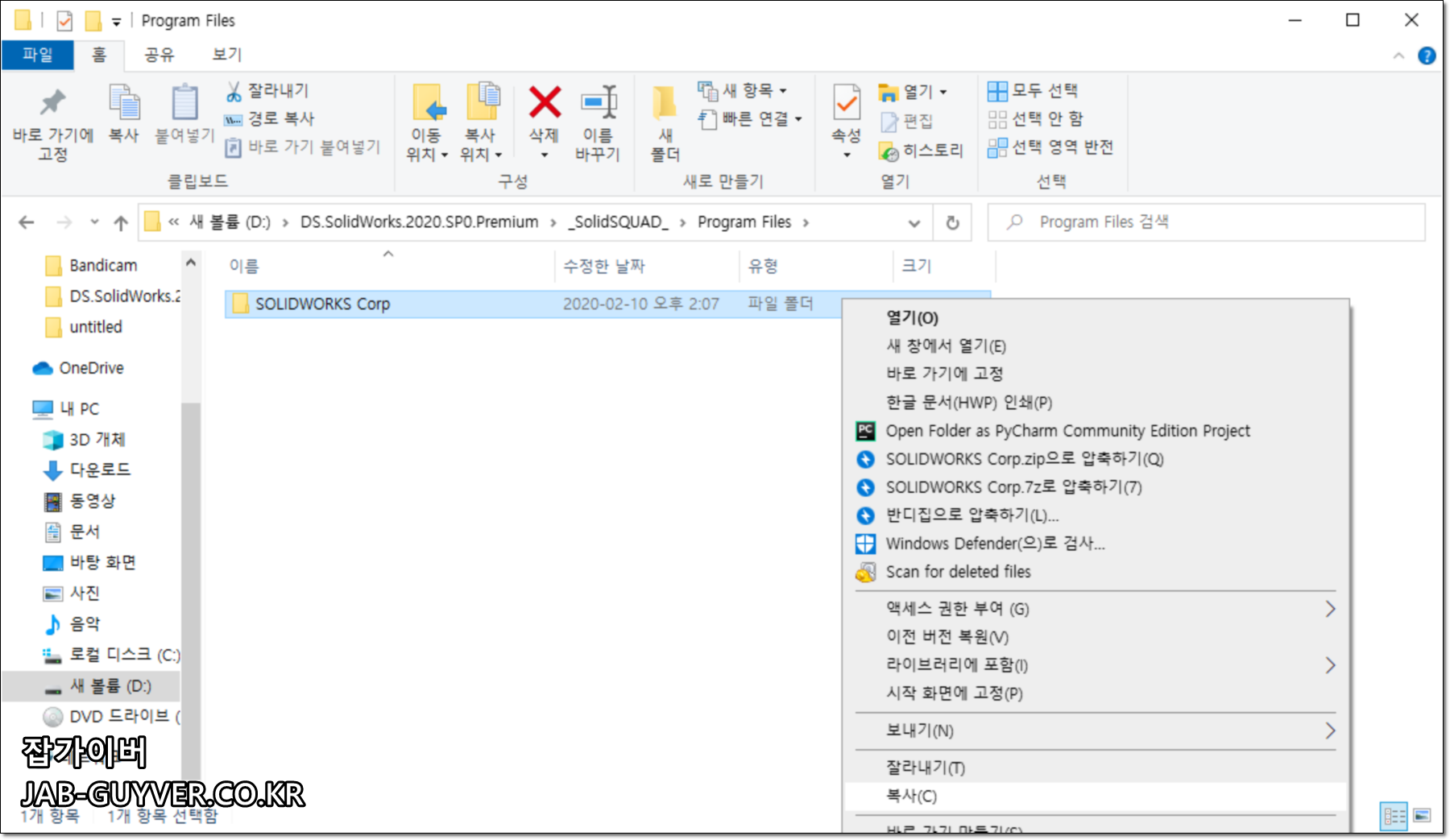Open the recent locations dropdown arrow
Screen dimensions: 1450x840
pyautogui.click(x=94, y=222)
